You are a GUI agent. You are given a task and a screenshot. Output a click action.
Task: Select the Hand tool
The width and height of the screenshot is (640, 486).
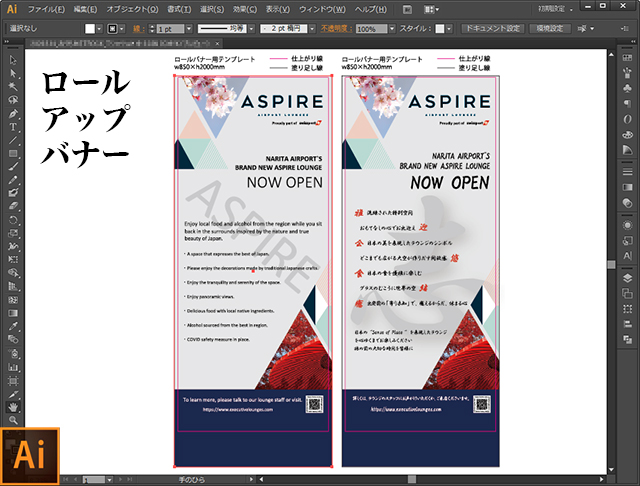tap(13, 407)
